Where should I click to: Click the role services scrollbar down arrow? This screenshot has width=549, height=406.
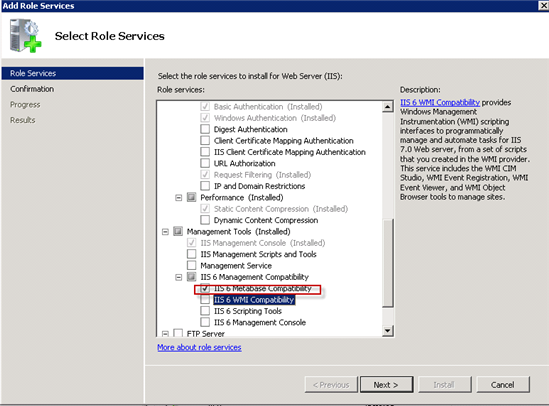[388, 330]
